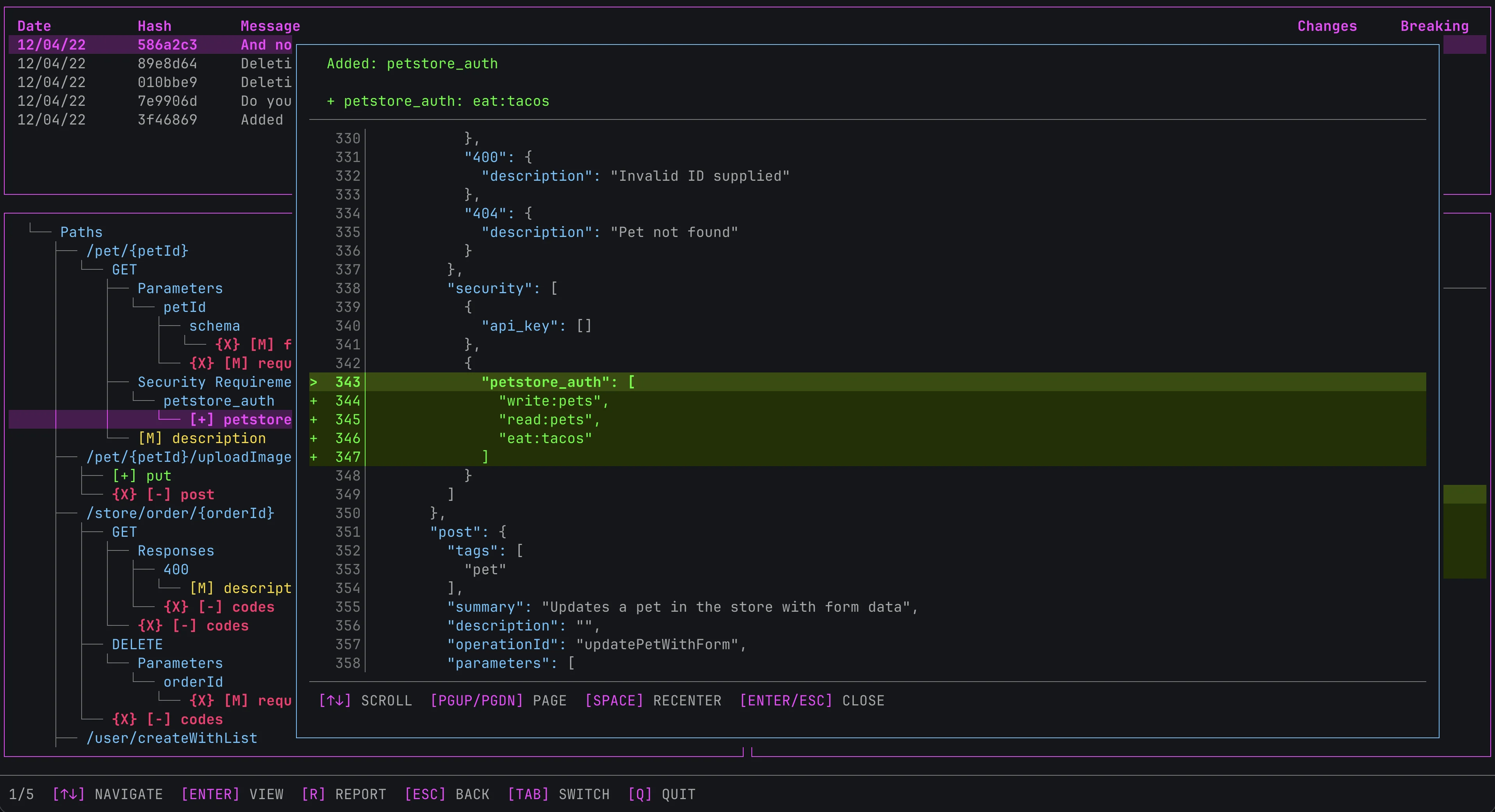
Task: Expand the Paths tree root
Action: 81,232
